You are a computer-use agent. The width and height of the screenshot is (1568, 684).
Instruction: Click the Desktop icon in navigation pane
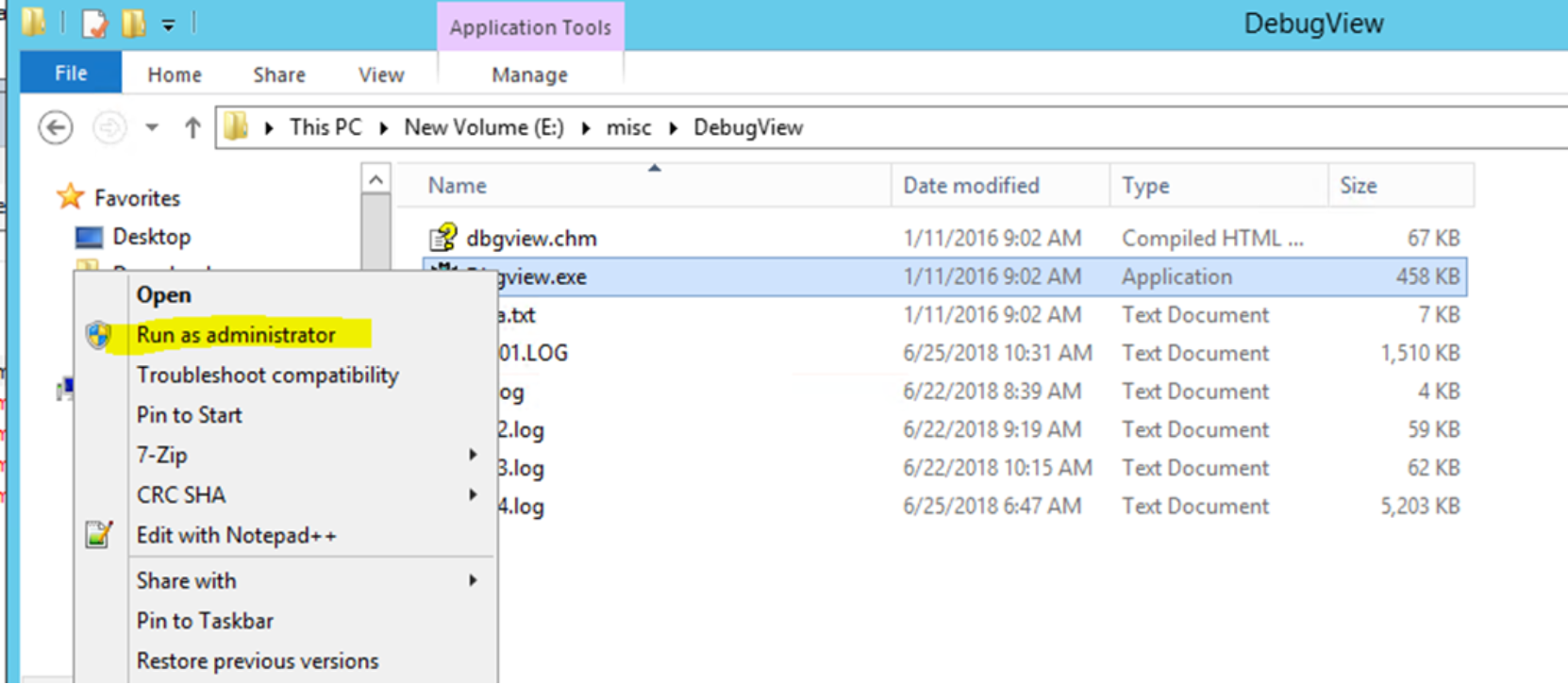89,237
